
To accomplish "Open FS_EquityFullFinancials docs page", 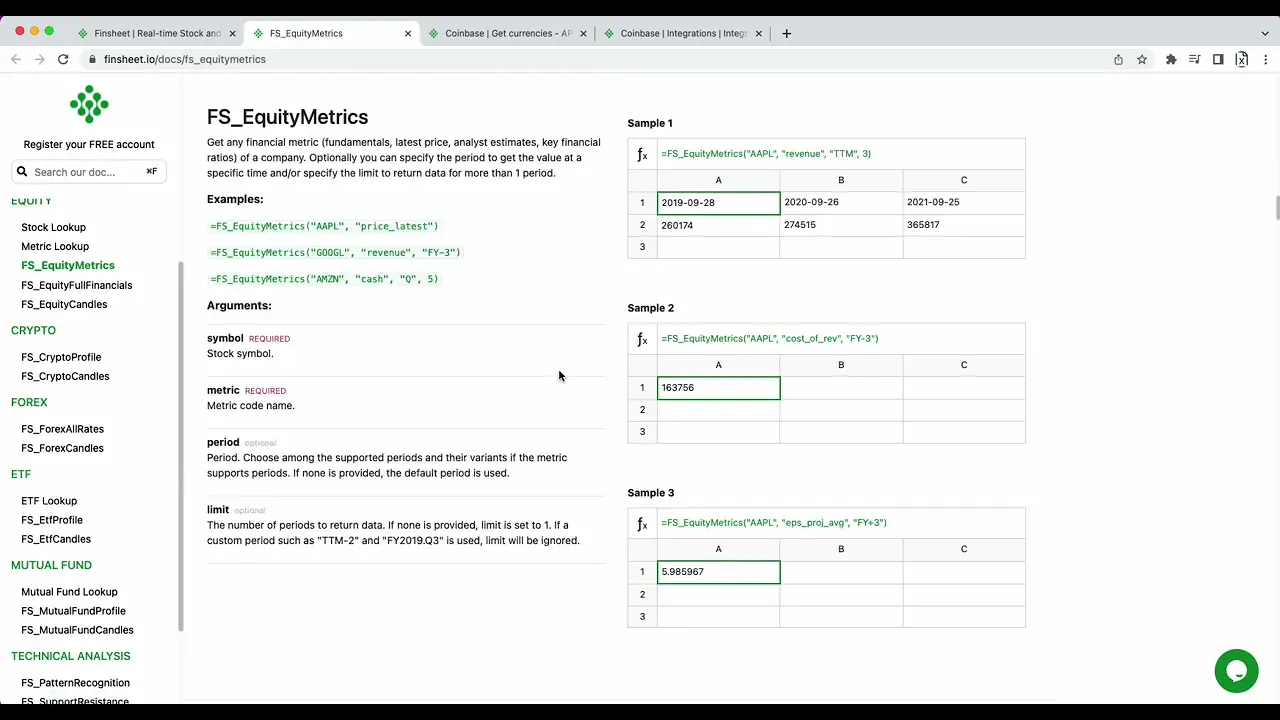I will pos(77,285).
